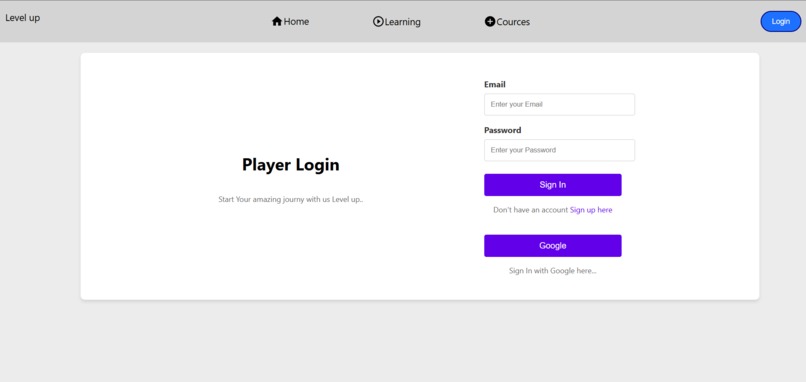Viewport: 806px width, 382px height.
Task: Focus the Enter your Password field
Action: [559, 150]
